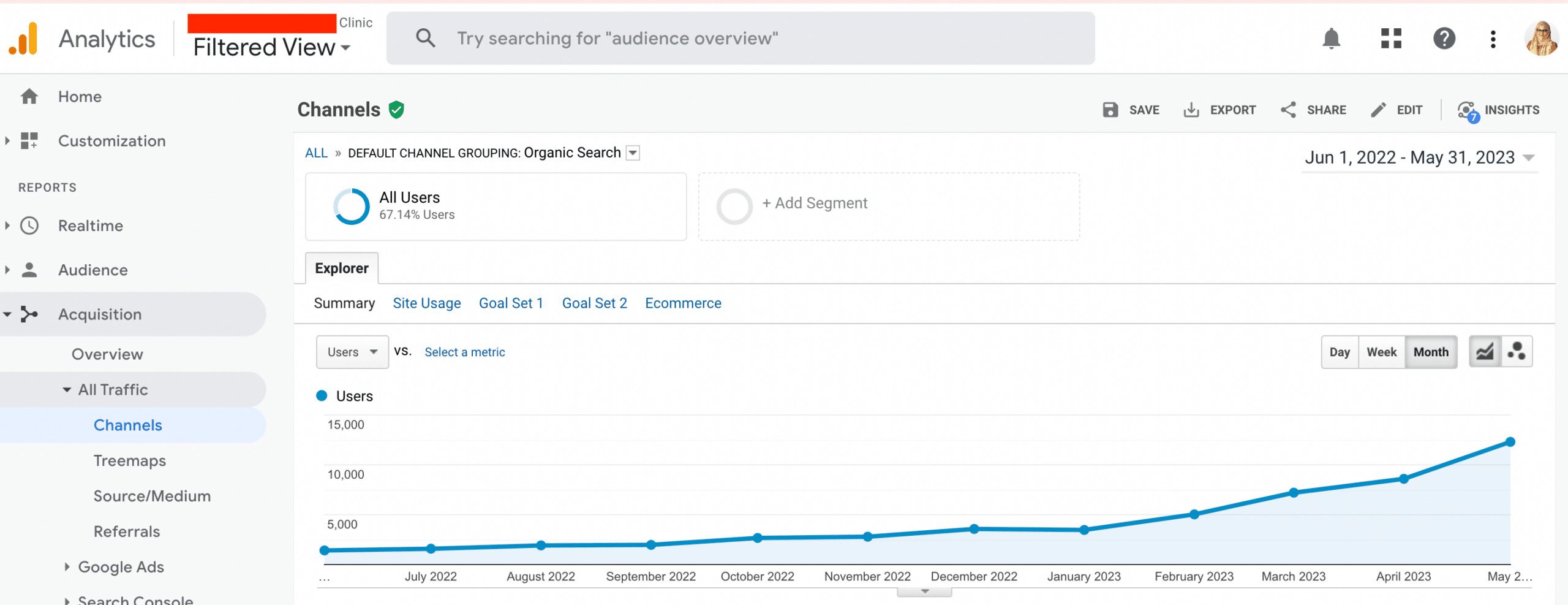Open the Home menu item
1568x605 pixels.
[x=80, y=97]
